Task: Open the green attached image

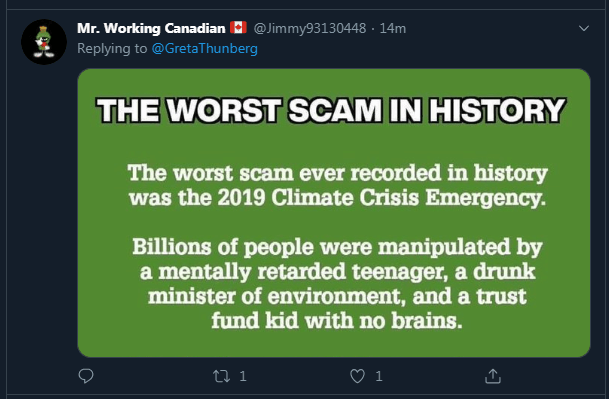Action: click(x=334, y=213)
